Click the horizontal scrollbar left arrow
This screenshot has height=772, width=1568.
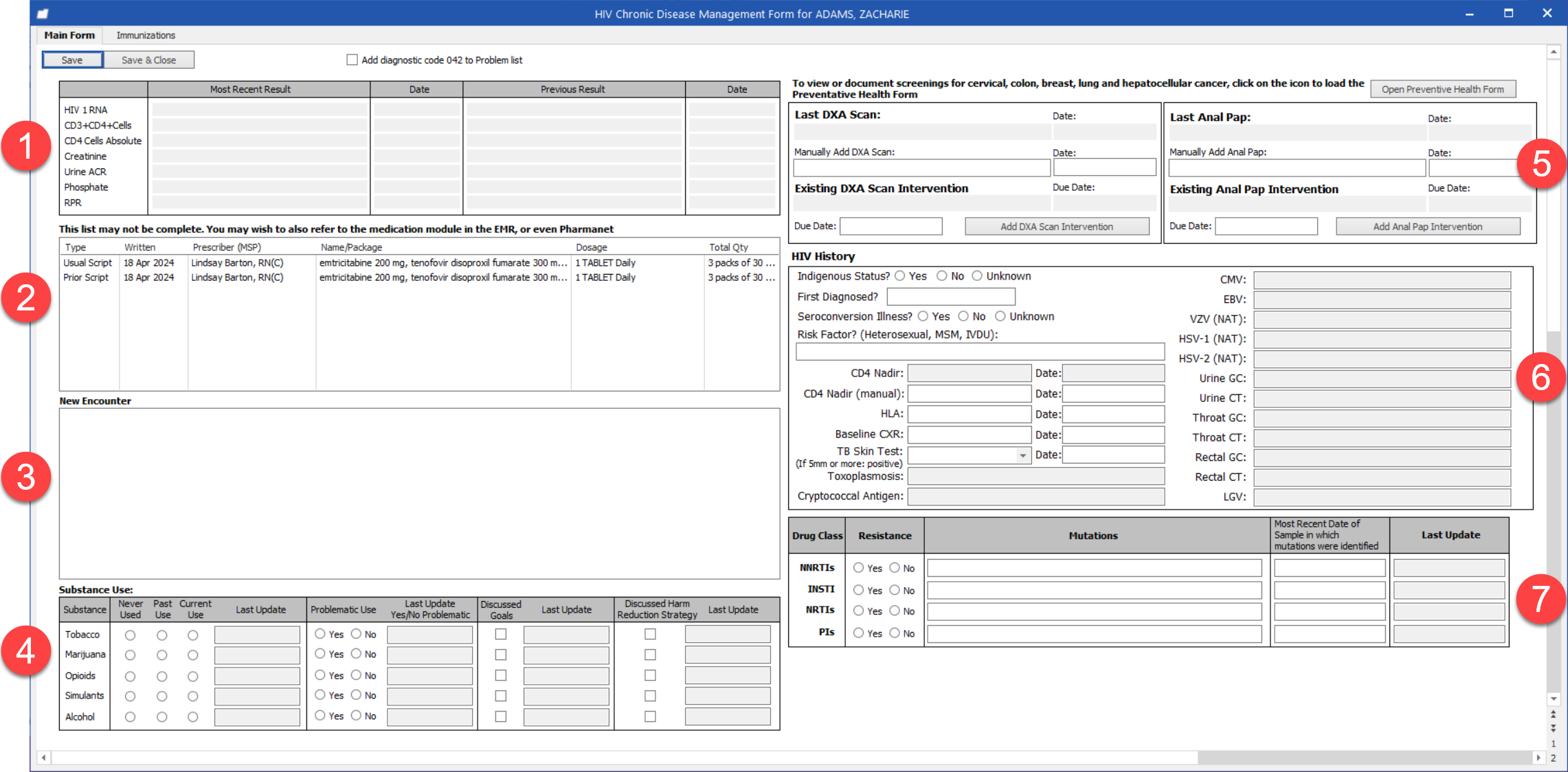tap(44, 758)
